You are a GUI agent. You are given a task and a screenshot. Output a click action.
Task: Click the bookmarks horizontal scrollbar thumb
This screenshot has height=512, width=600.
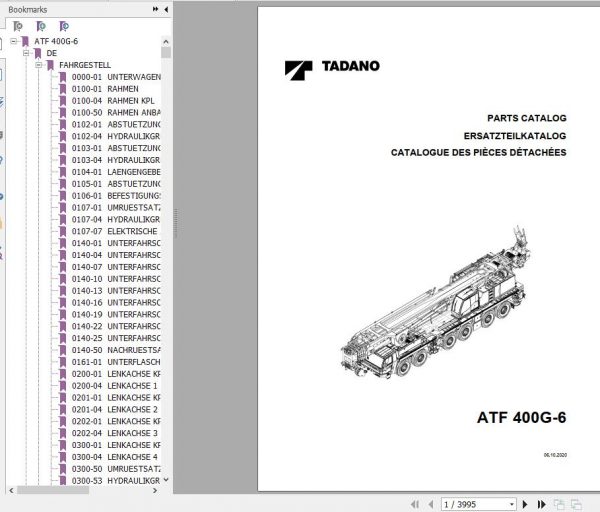click(53, 490)
